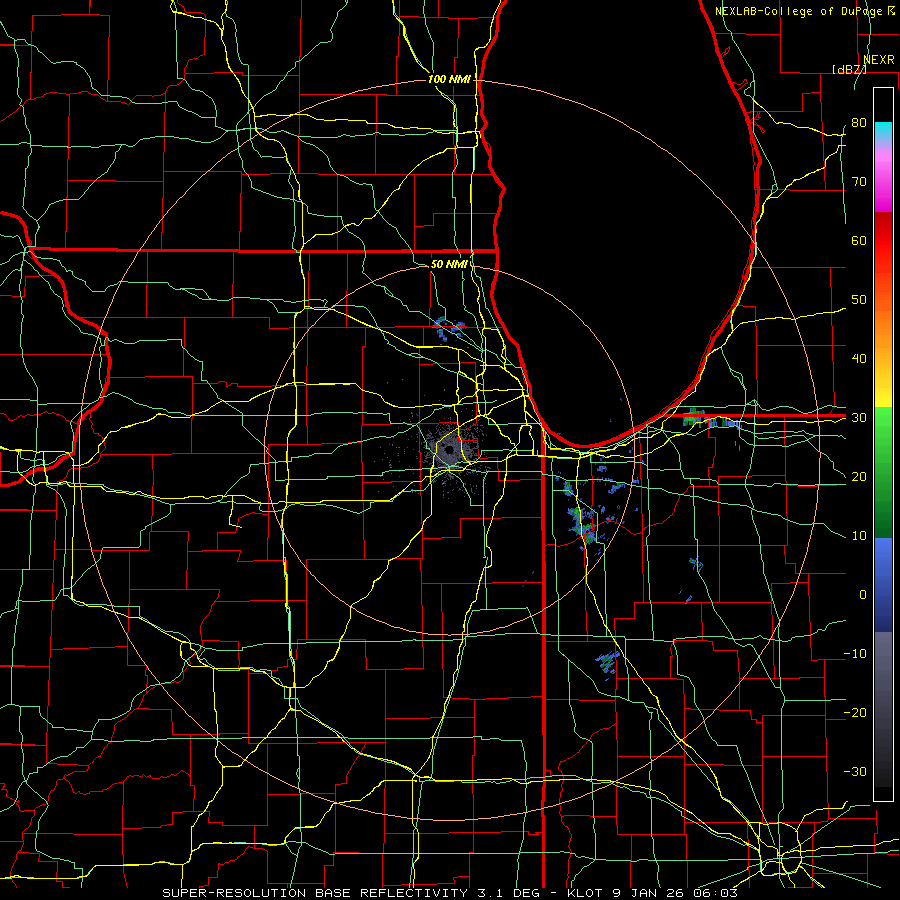Select the -20 tick label on the color scale
The width and height of the screenshot is (900, 900).
click(x=855, y=712)
